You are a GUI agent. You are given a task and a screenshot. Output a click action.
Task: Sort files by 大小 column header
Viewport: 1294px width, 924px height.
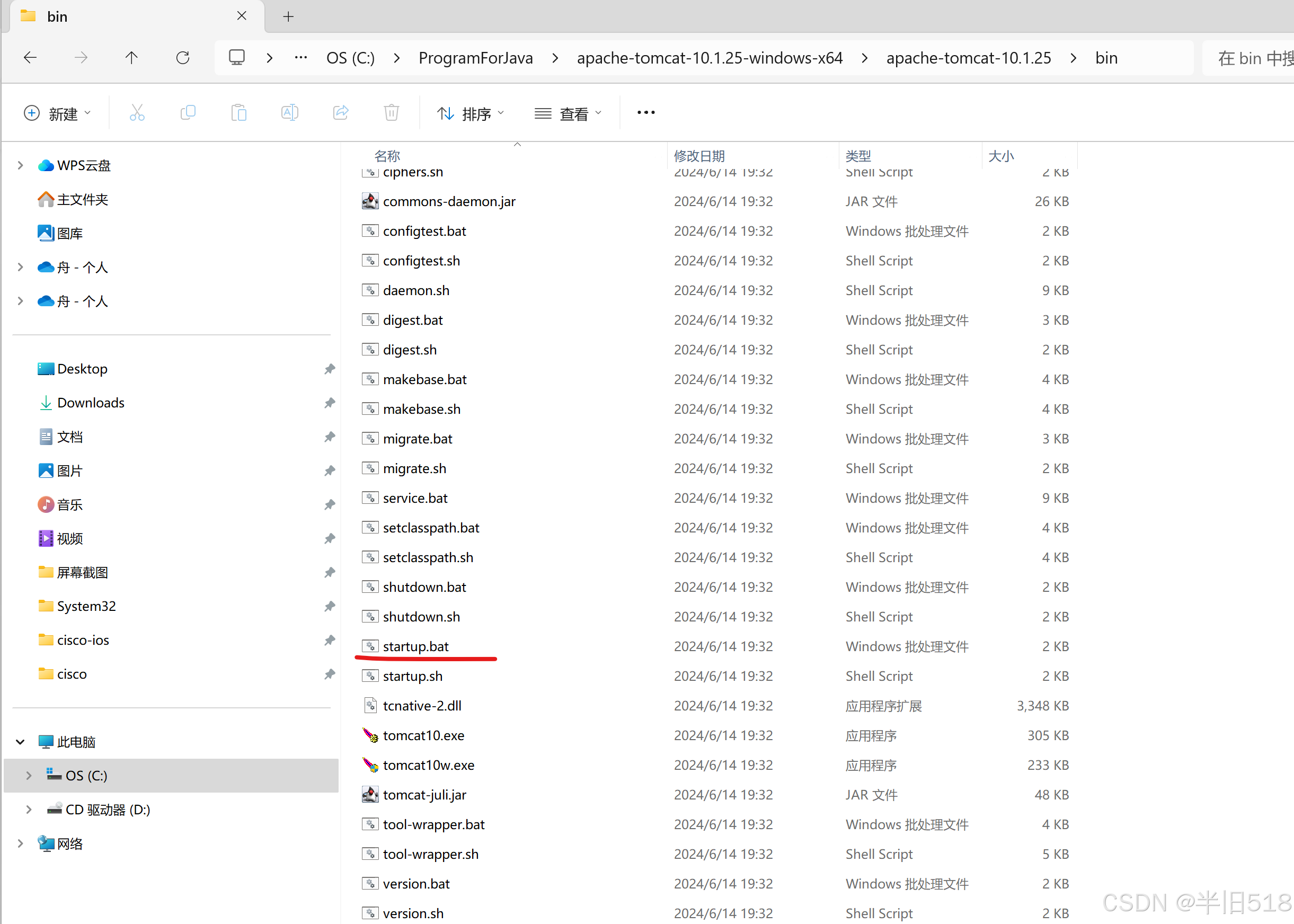[x=1001, y=155]
